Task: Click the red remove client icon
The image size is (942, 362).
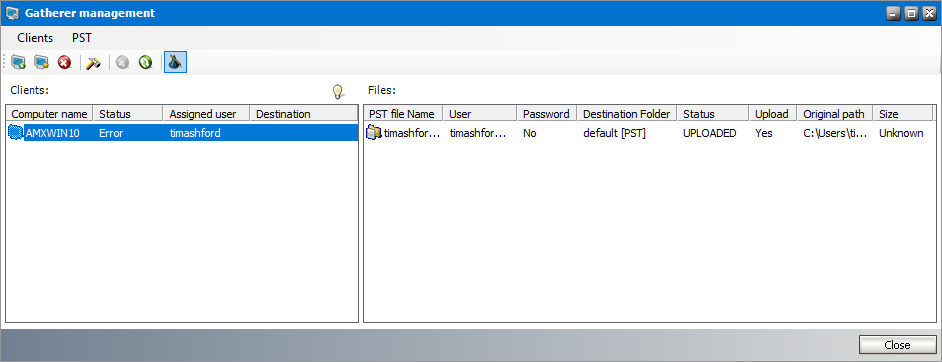Action: click(64, 62)
